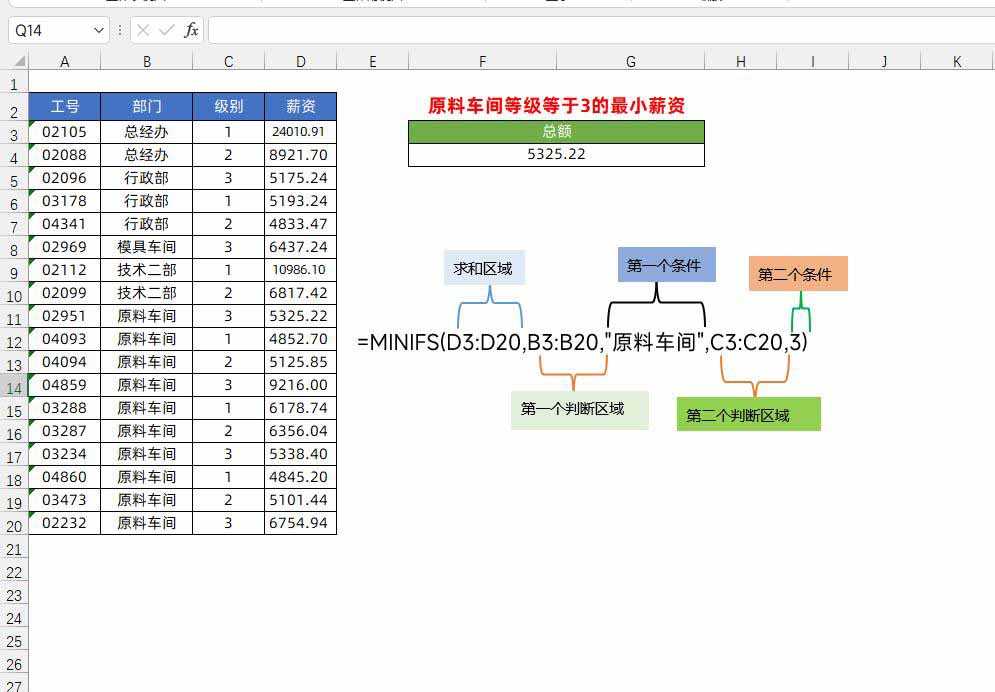This screenshot has width=995, height=692.
Task: Select column F header
Action: (x=482, y=62)
